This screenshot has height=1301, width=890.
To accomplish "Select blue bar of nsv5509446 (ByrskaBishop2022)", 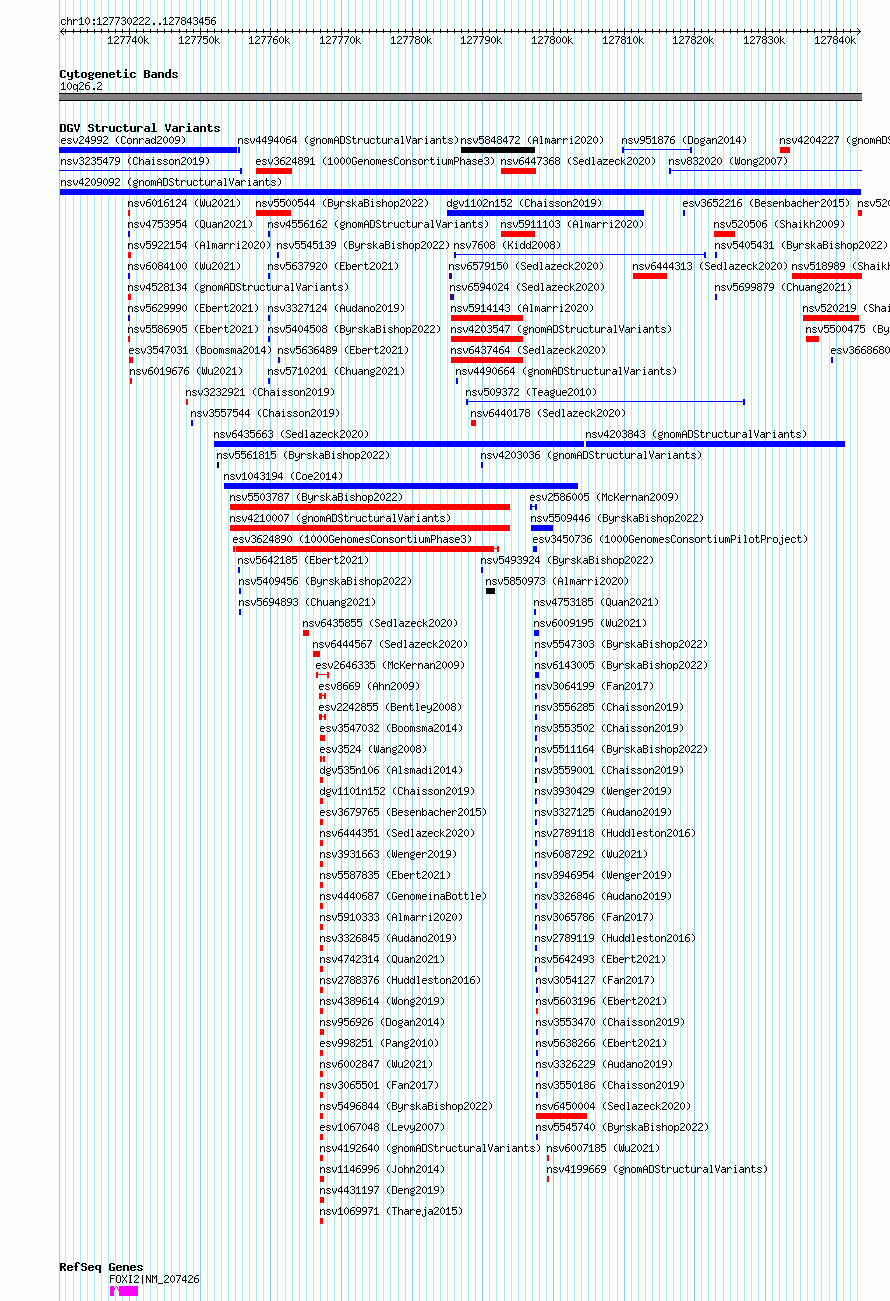I will (542, 528).
